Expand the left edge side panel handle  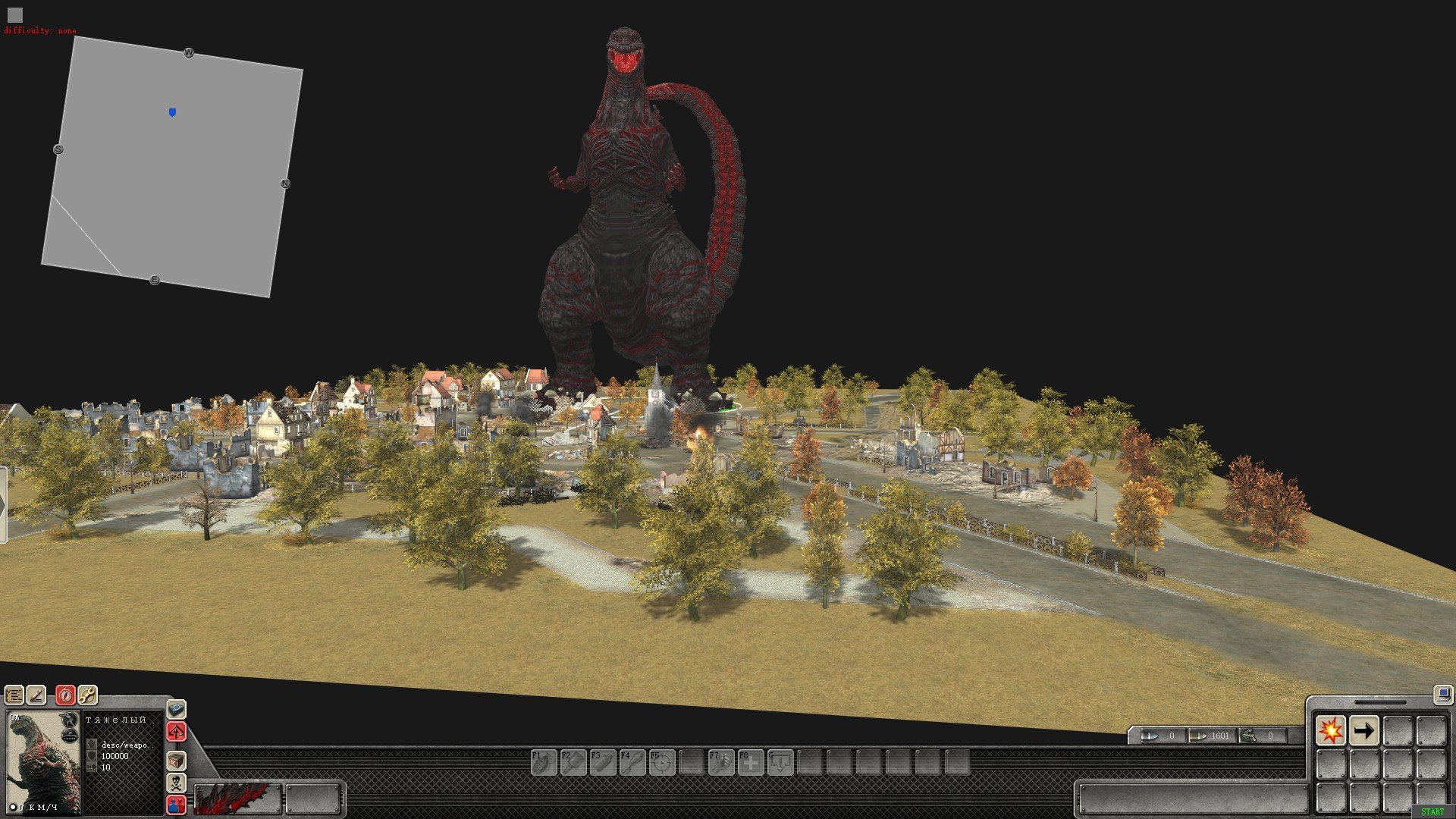3,505
